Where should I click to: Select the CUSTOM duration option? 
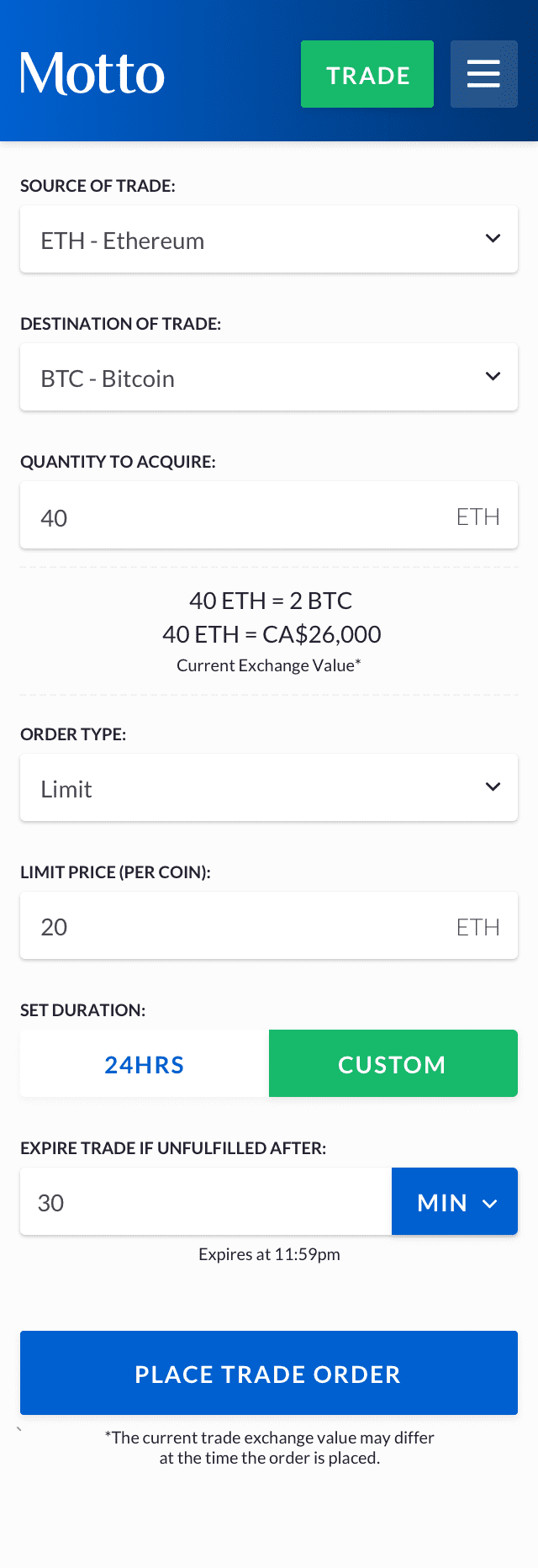point(393,1063)
